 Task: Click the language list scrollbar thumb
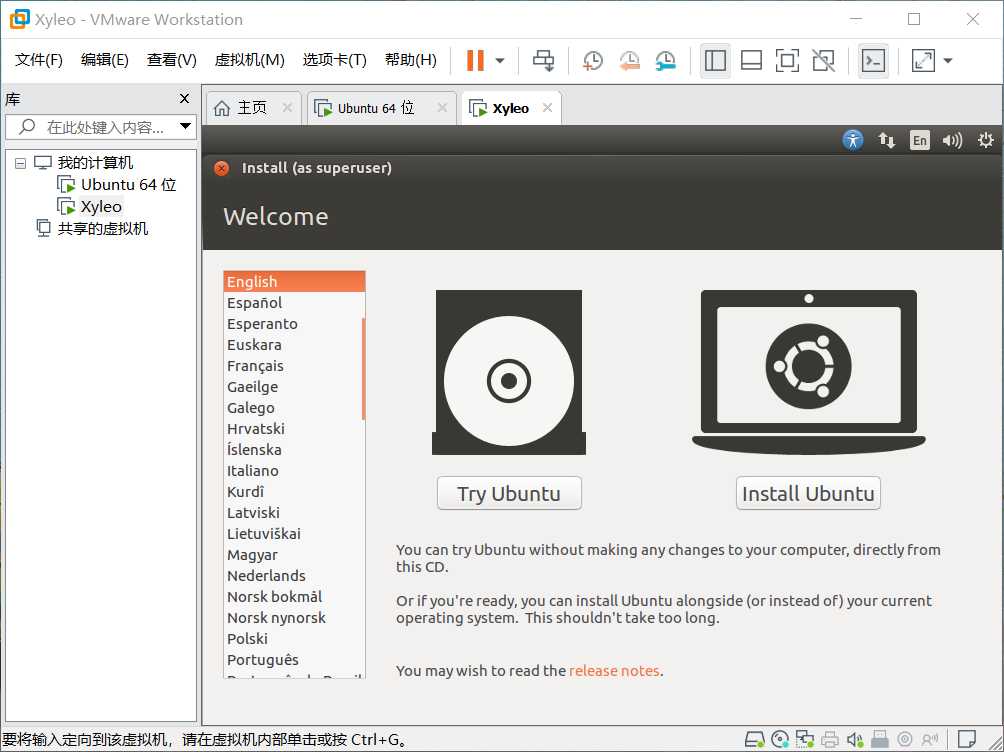(x=363, y=369)
